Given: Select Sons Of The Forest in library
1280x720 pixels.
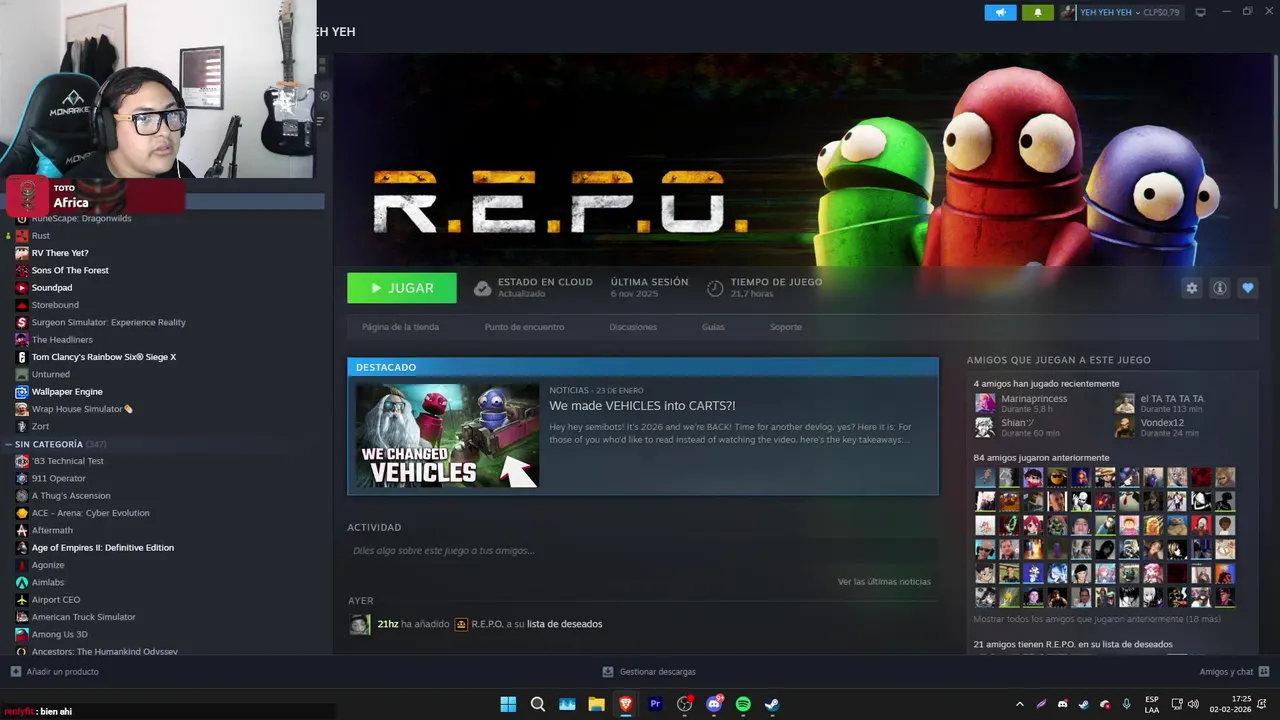Looking at the screenshot, I should pyautogui.click(x=70, y=270).
